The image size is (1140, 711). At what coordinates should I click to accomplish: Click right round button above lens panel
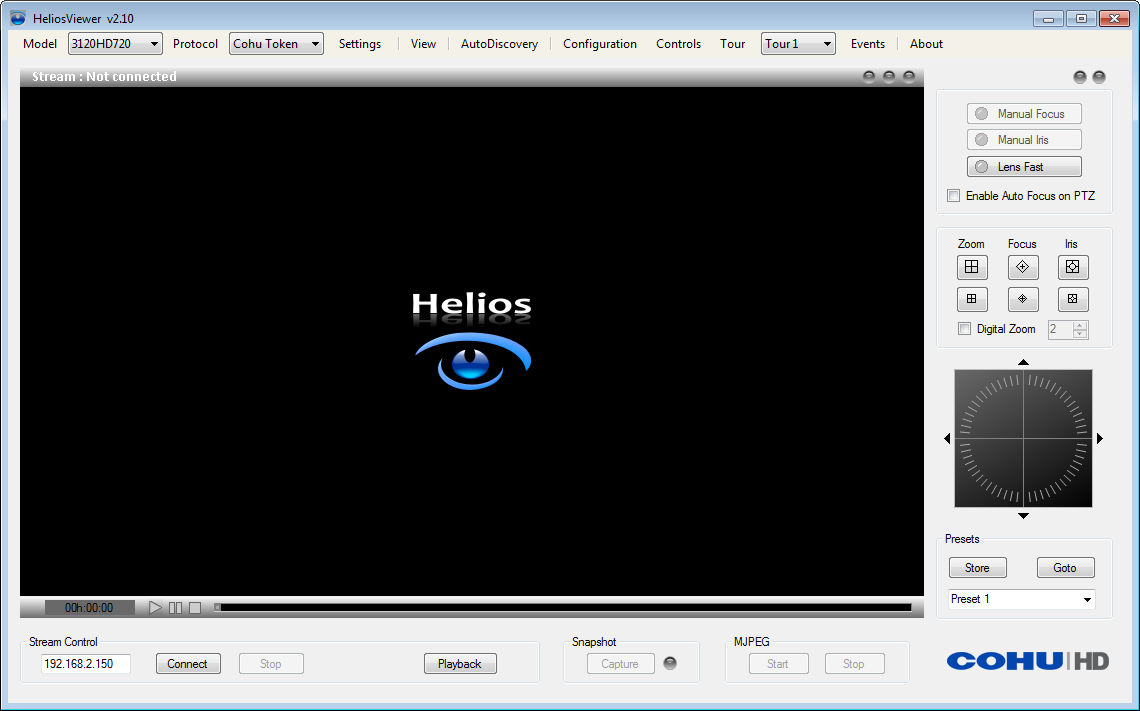point(1099,76)
